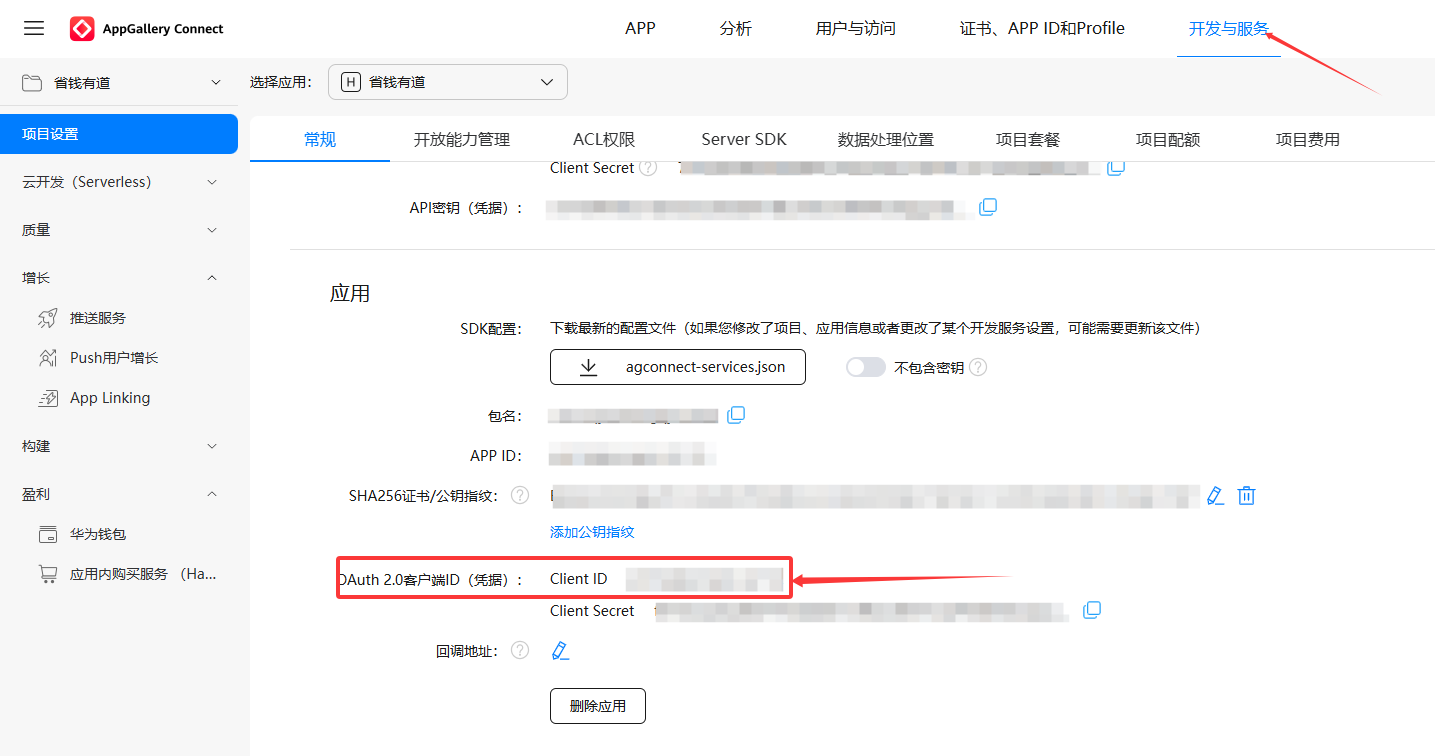Open App Linking in sidebar

click(x=110, y=398)
